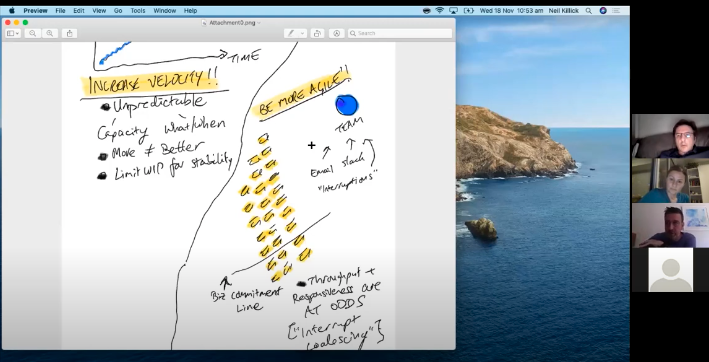Click the Rotate icon in the toolbar
Viewport: 709px width, 362px height.
pyautogui.click(x=317, y=33)
